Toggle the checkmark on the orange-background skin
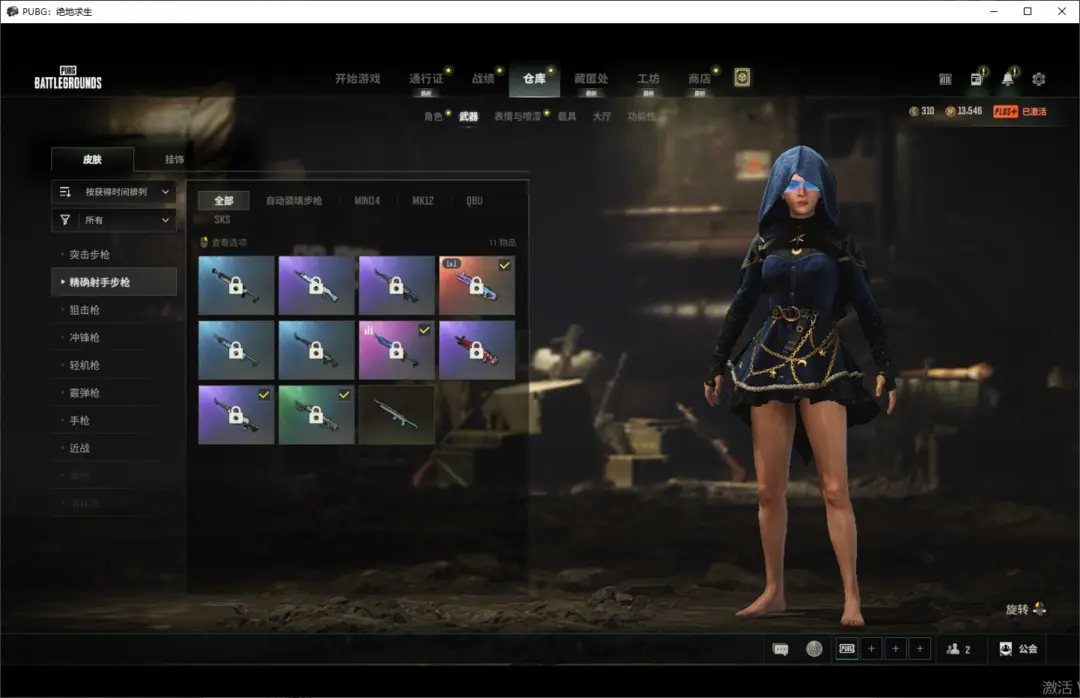The height and width of the screenshot is (698, 1080). tap(505, 265)
